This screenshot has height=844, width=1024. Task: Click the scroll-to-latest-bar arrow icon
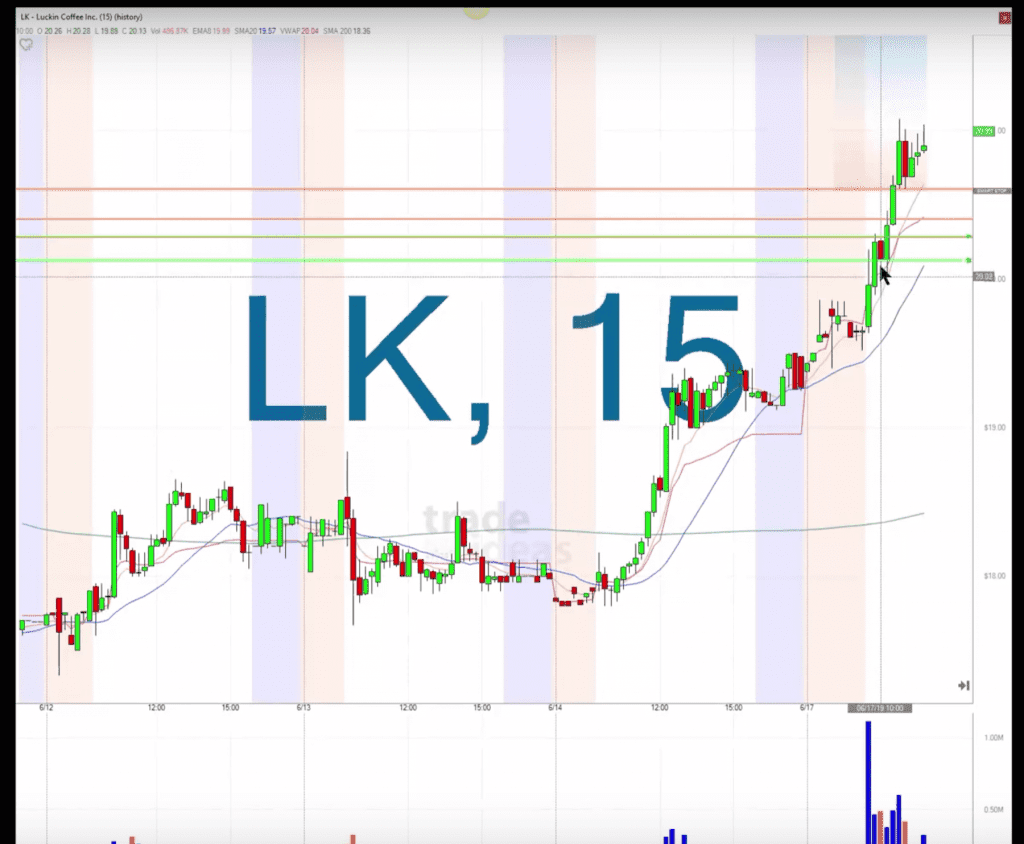(963, 685)
